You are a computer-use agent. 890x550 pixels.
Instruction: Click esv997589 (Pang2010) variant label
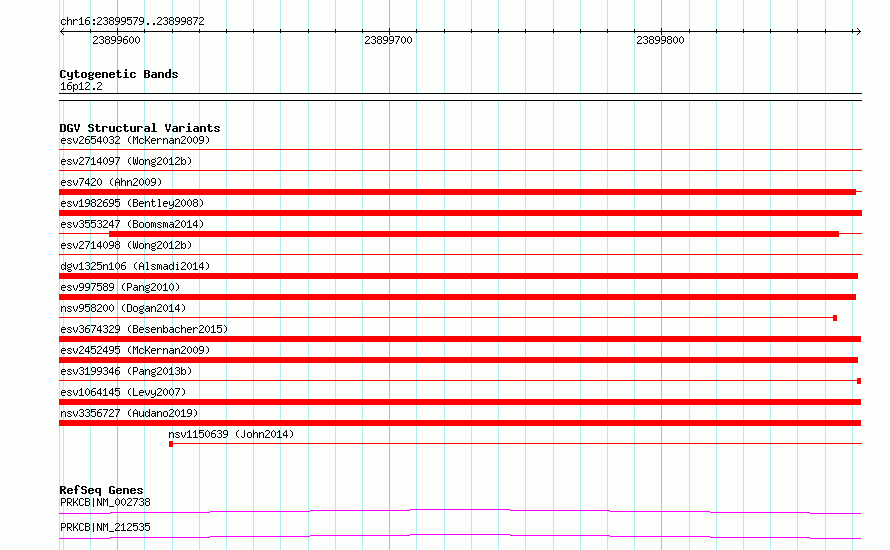point(120,287)
